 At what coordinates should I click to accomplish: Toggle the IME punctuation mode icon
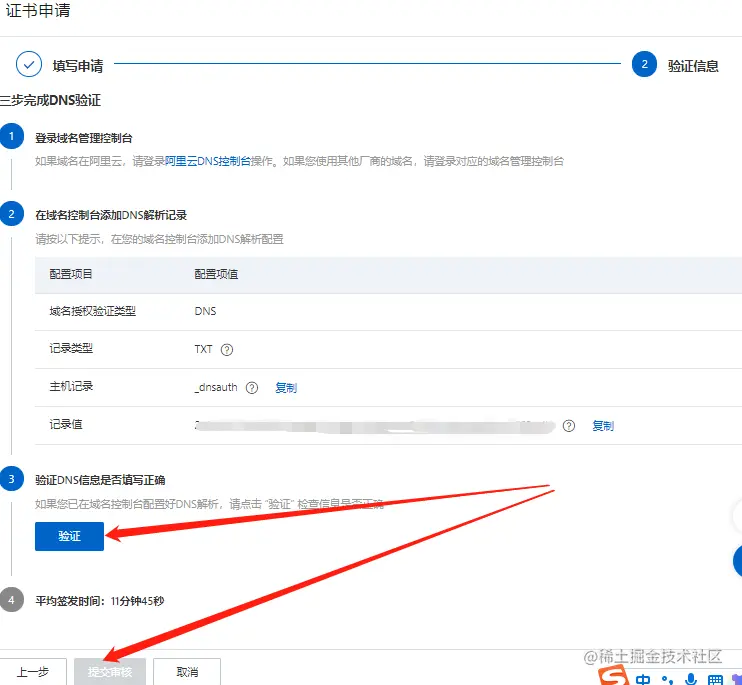(x=667, y=680)
